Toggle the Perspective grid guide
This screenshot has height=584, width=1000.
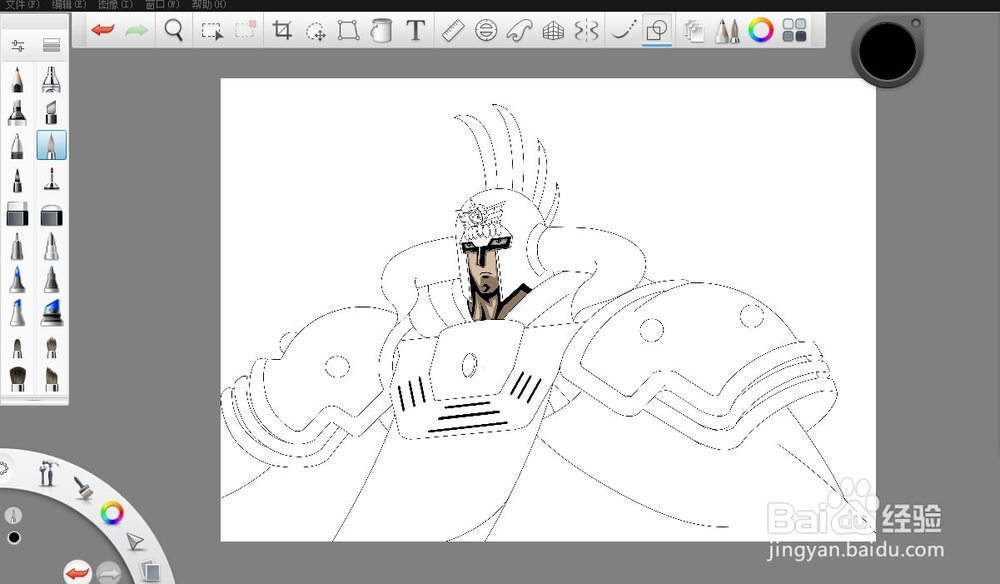553,31
